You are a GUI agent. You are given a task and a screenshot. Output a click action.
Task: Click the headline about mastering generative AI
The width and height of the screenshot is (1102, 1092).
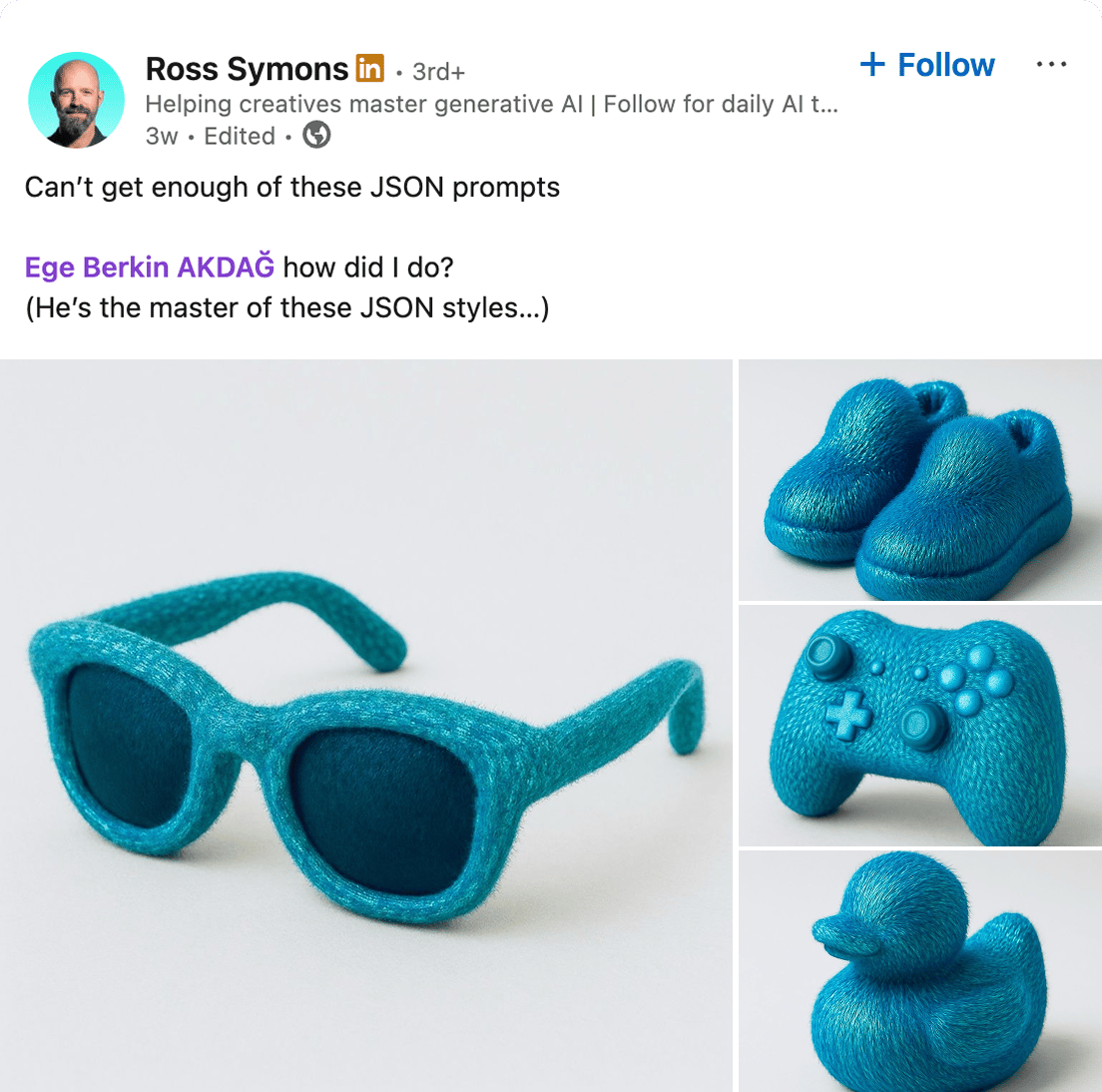pyautogui.click(x=491, y=104)
